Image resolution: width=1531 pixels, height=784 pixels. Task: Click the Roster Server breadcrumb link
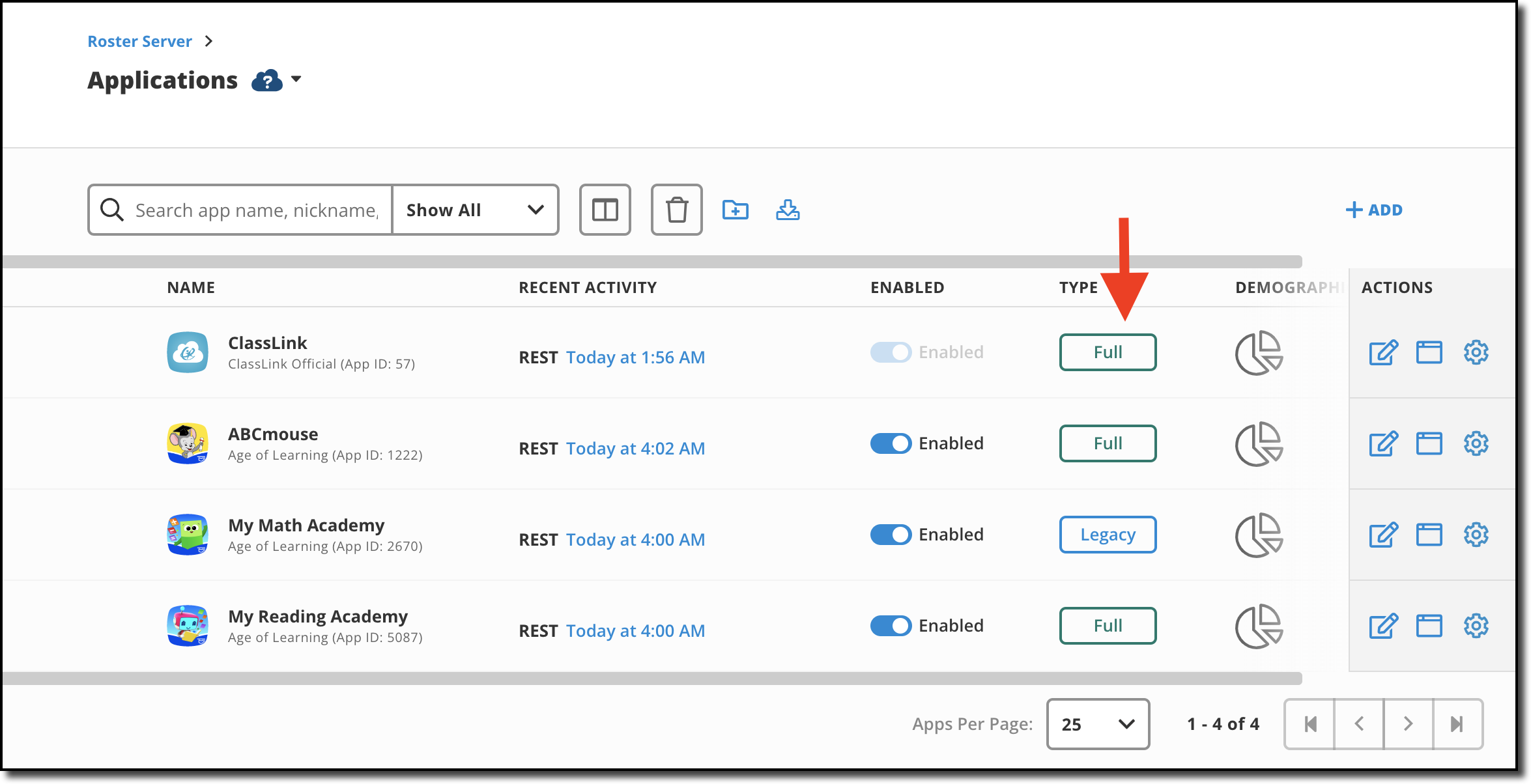tap(139, 41)
